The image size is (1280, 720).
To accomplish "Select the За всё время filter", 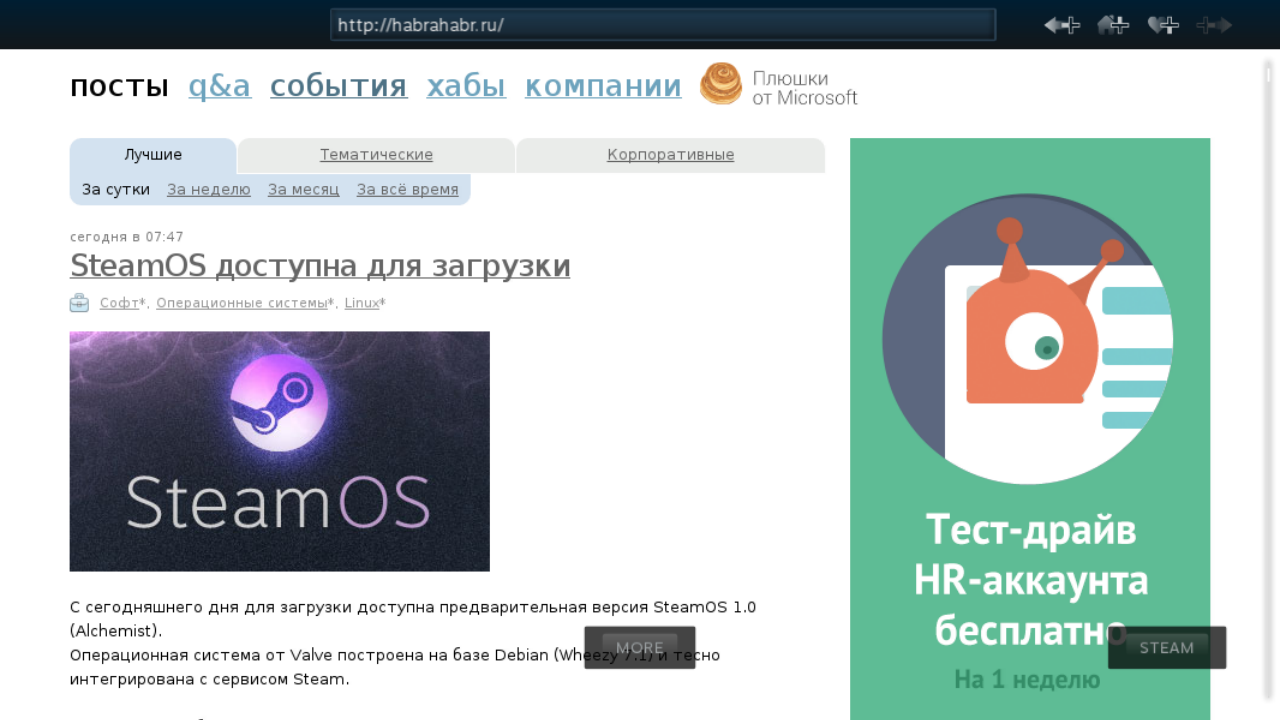I will tap(408, 189).
